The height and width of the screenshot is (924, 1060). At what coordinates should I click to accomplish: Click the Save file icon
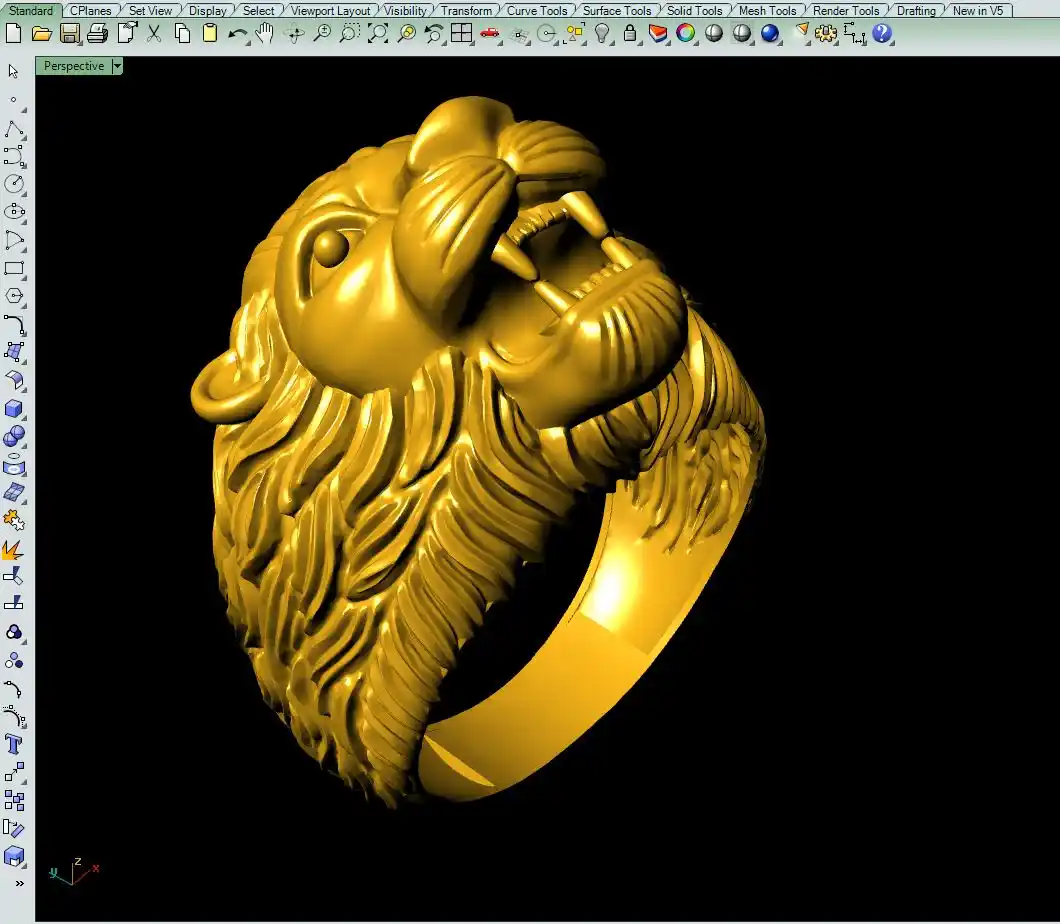69,33
